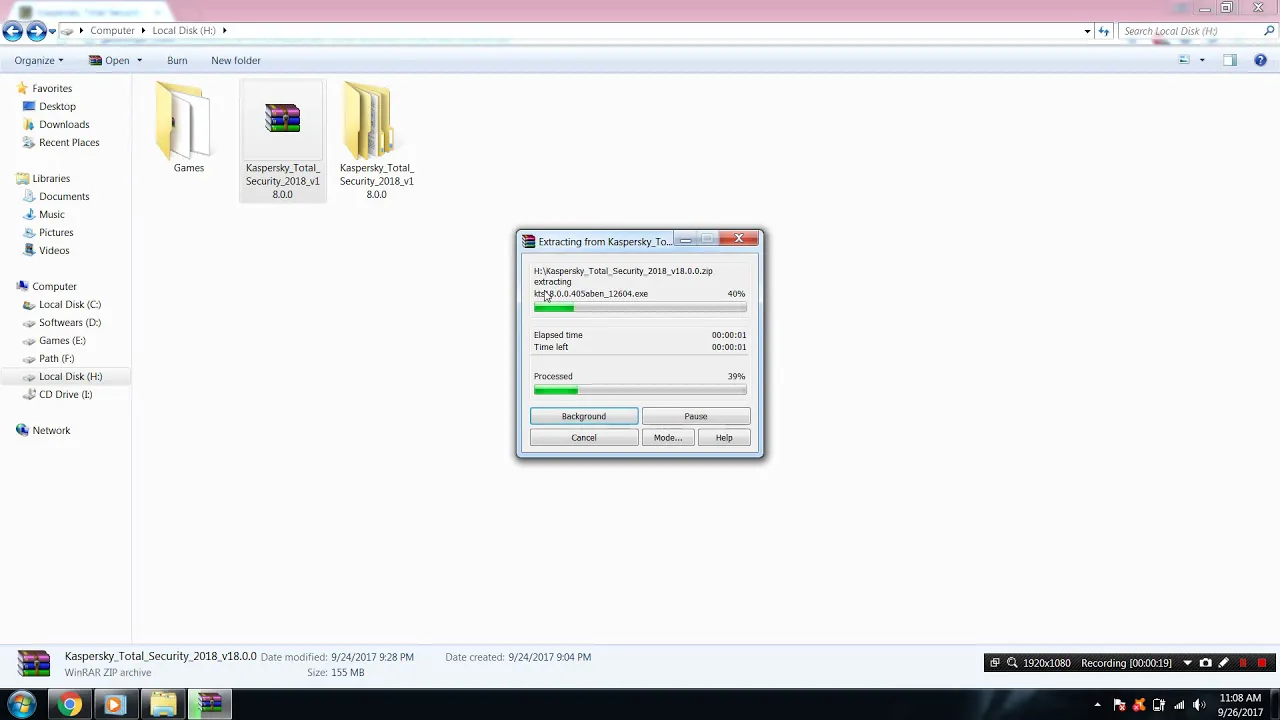
Task: Click the Open toolbar button
Action: 110,61
